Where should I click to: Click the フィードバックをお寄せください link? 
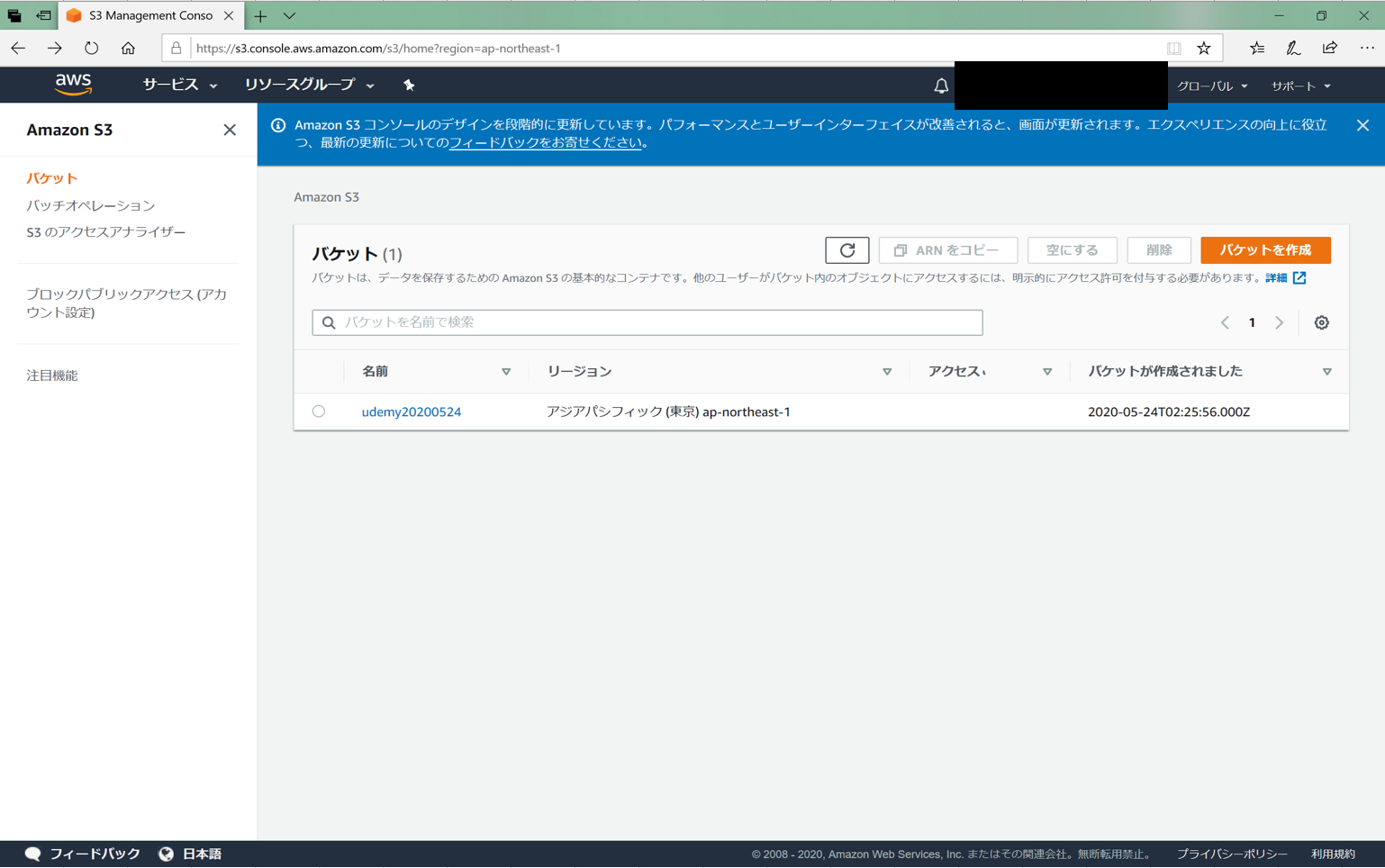click(546, 142)
